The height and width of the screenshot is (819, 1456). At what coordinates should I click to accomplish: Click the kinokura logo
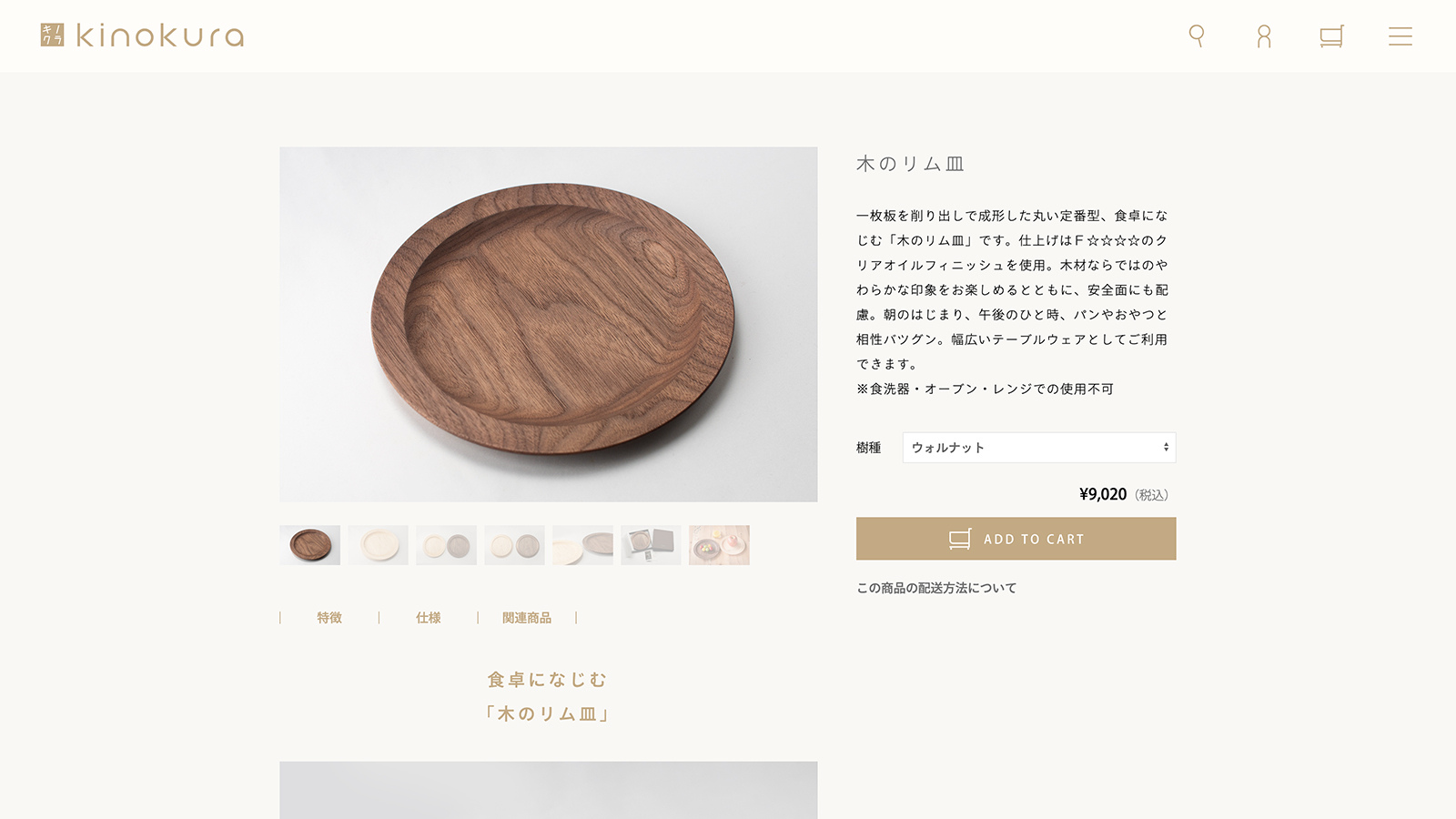(143, 35)
